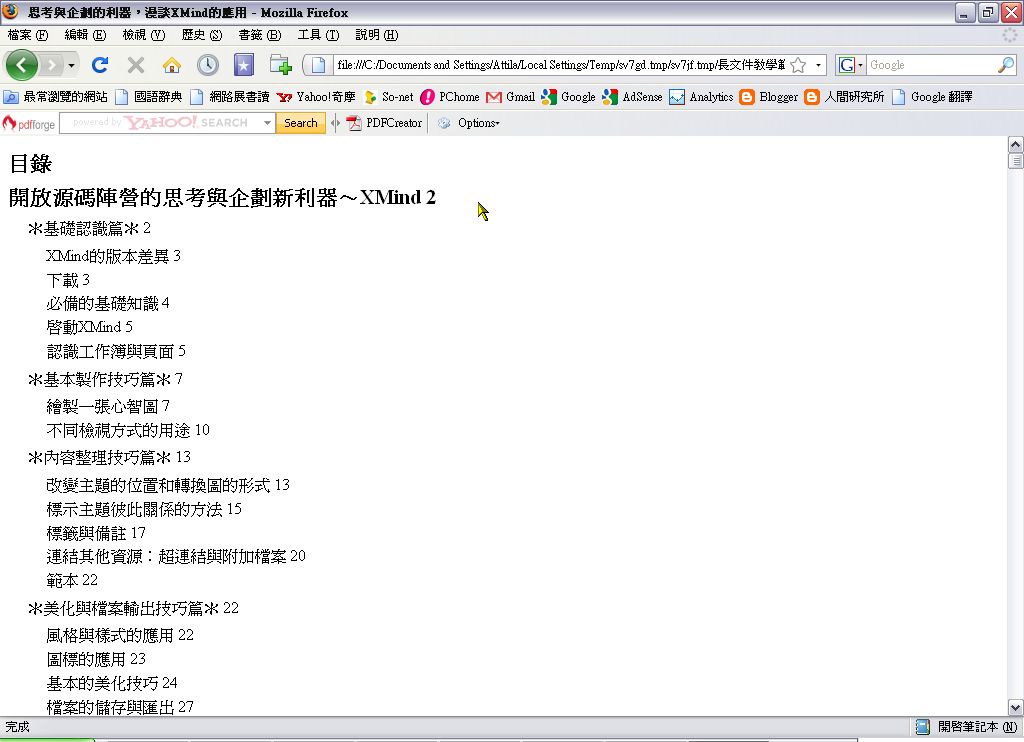
Task: Click the PDFCreator toolbar button
Action: point(385,123)
